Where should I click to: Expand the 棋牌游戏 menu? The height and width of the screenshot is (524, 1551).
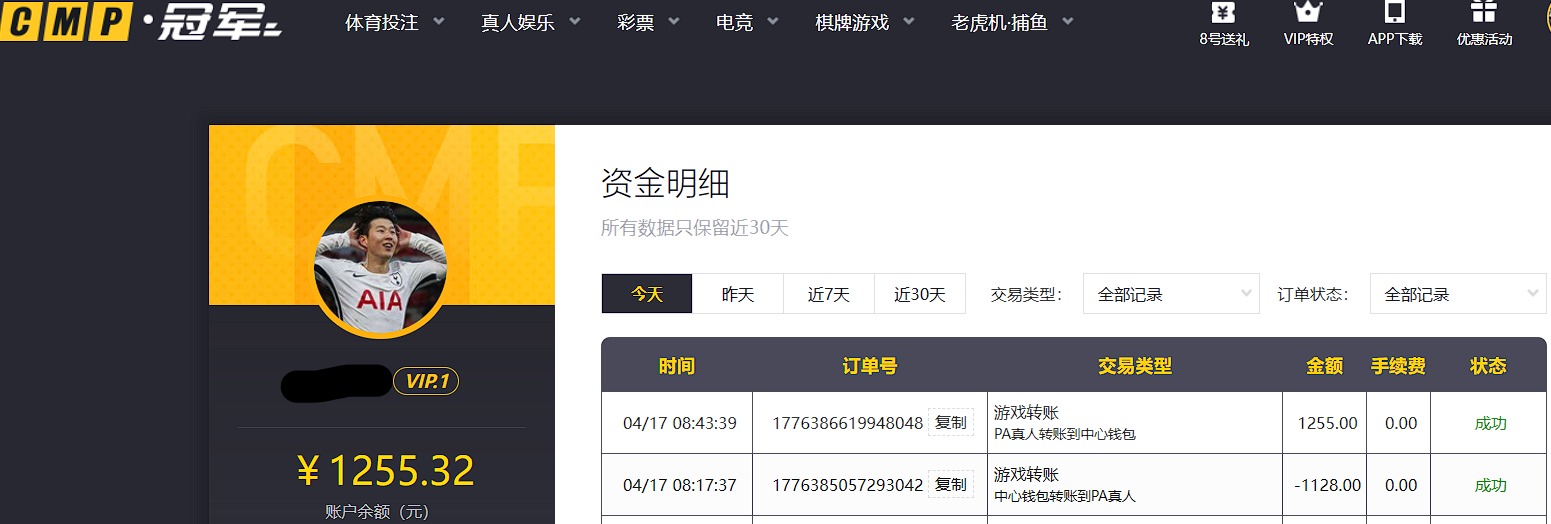[865, 22]
